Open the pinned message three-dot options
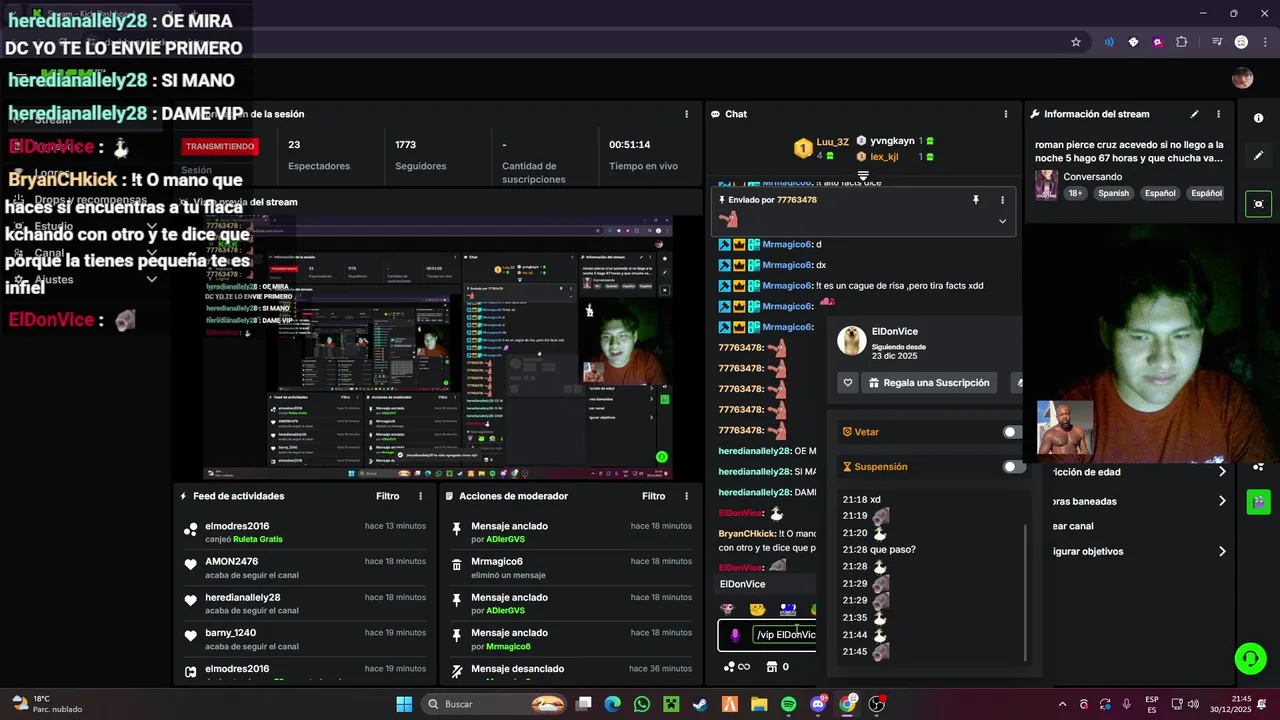The width and height of the screenshot is (1280, 720). click(x=1002, y=200)
